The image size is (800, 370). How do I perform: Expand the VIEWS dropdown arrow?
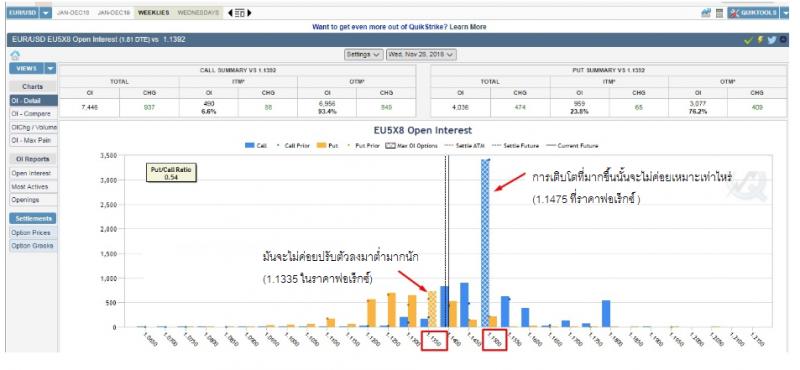[x=51, y=68]
